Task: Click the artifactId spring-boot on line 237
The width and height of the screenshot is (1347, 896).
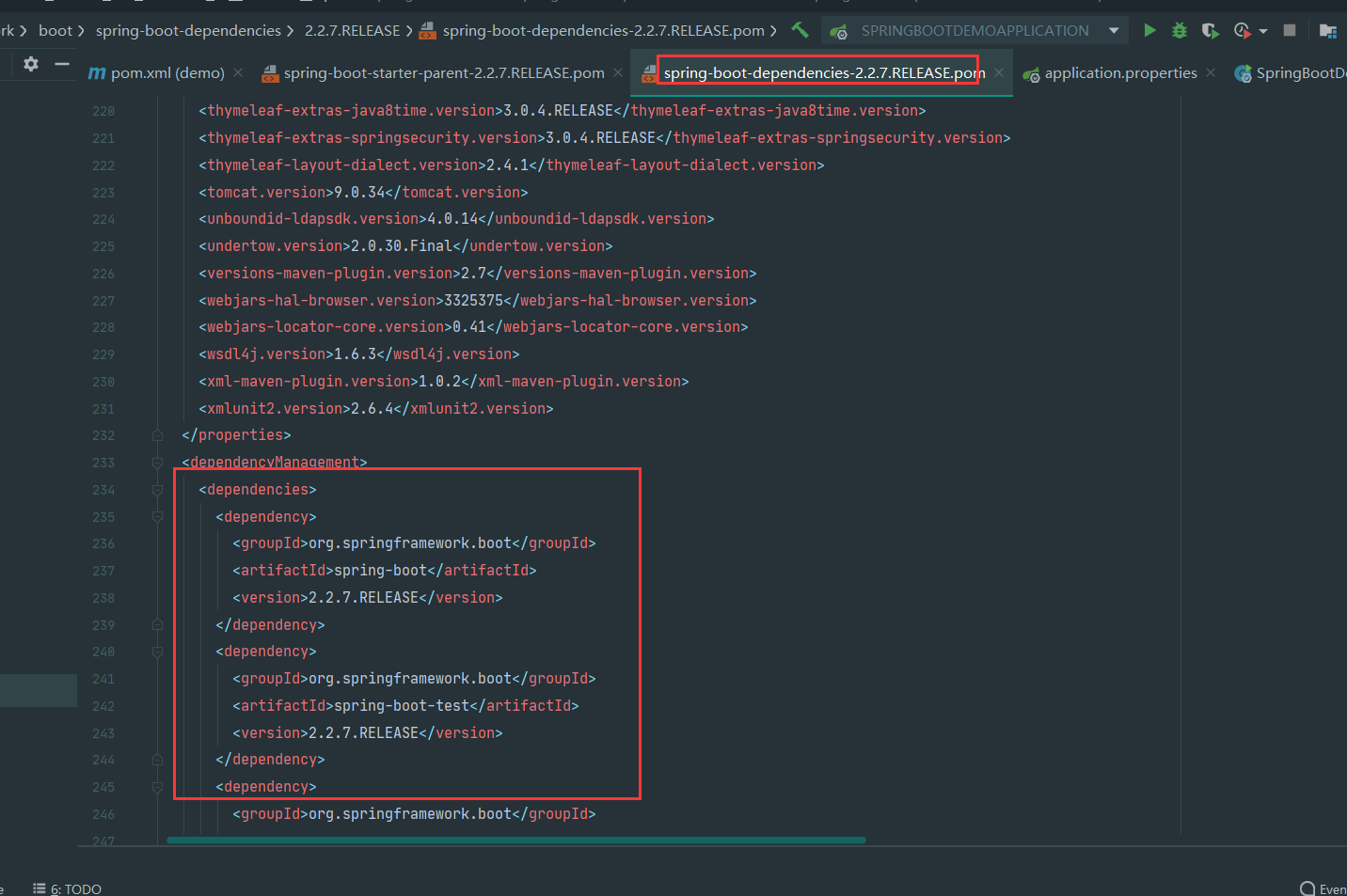Action: [385, 571]
